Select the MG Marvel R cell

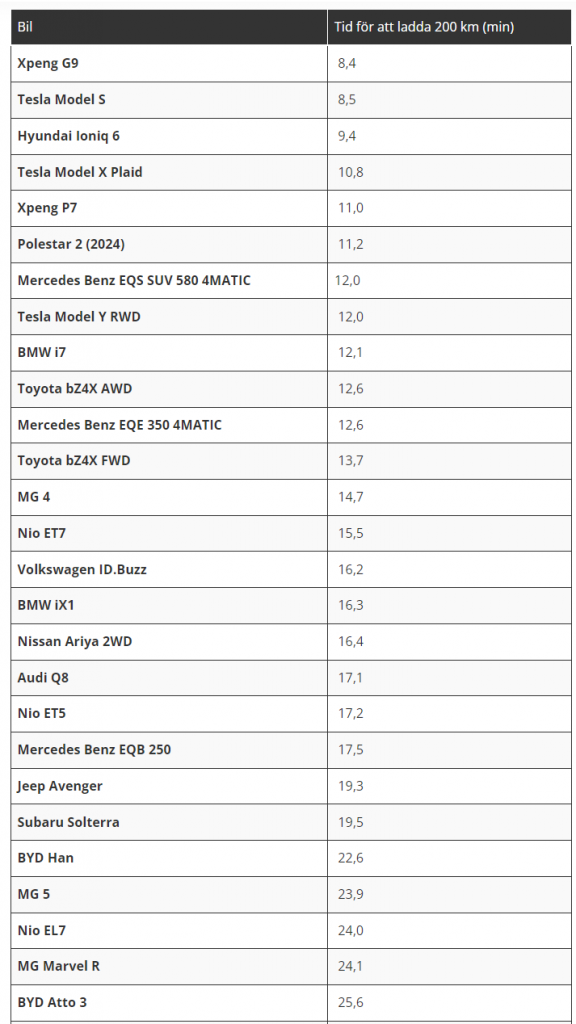coord(169,966)
